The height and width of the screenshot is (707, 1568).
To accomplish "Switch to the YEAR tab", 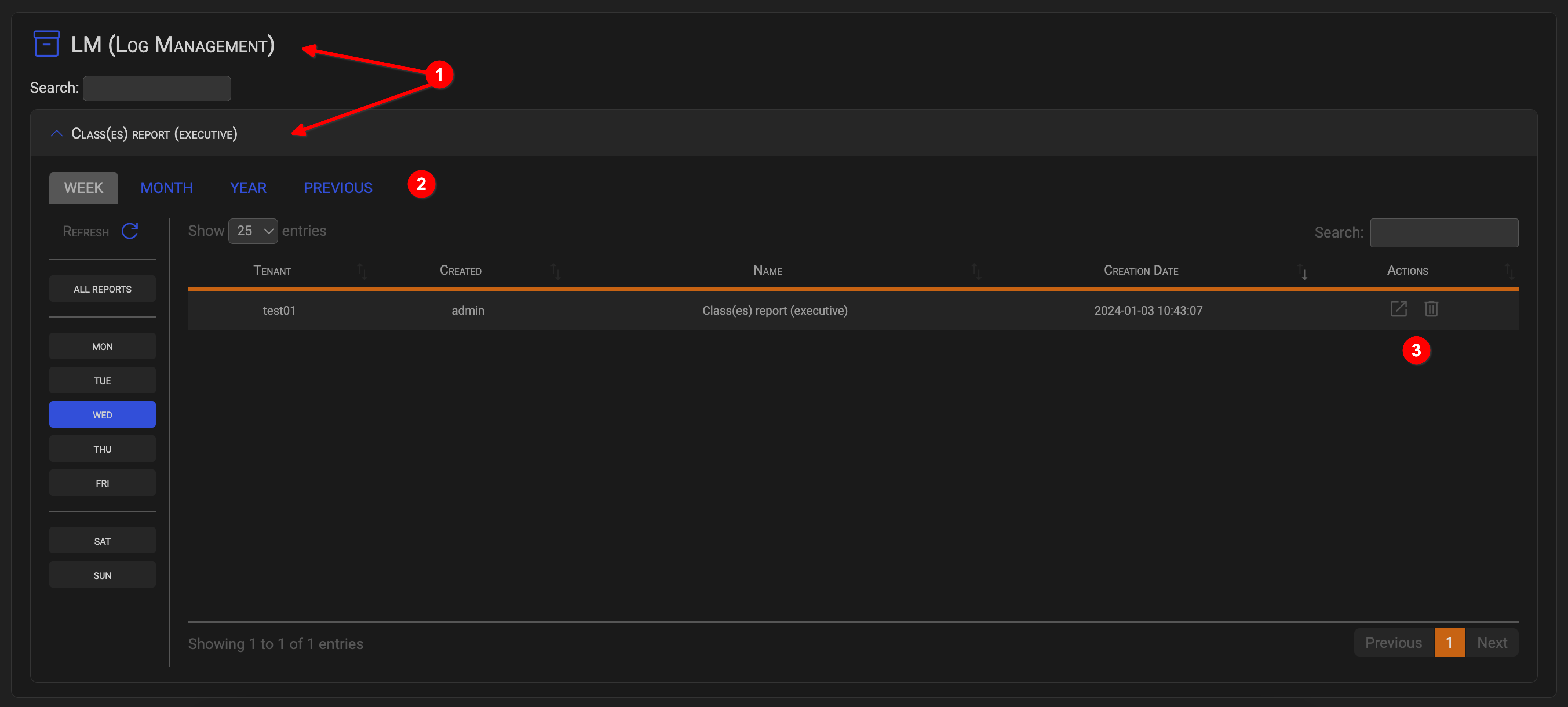I will [248, 187].
